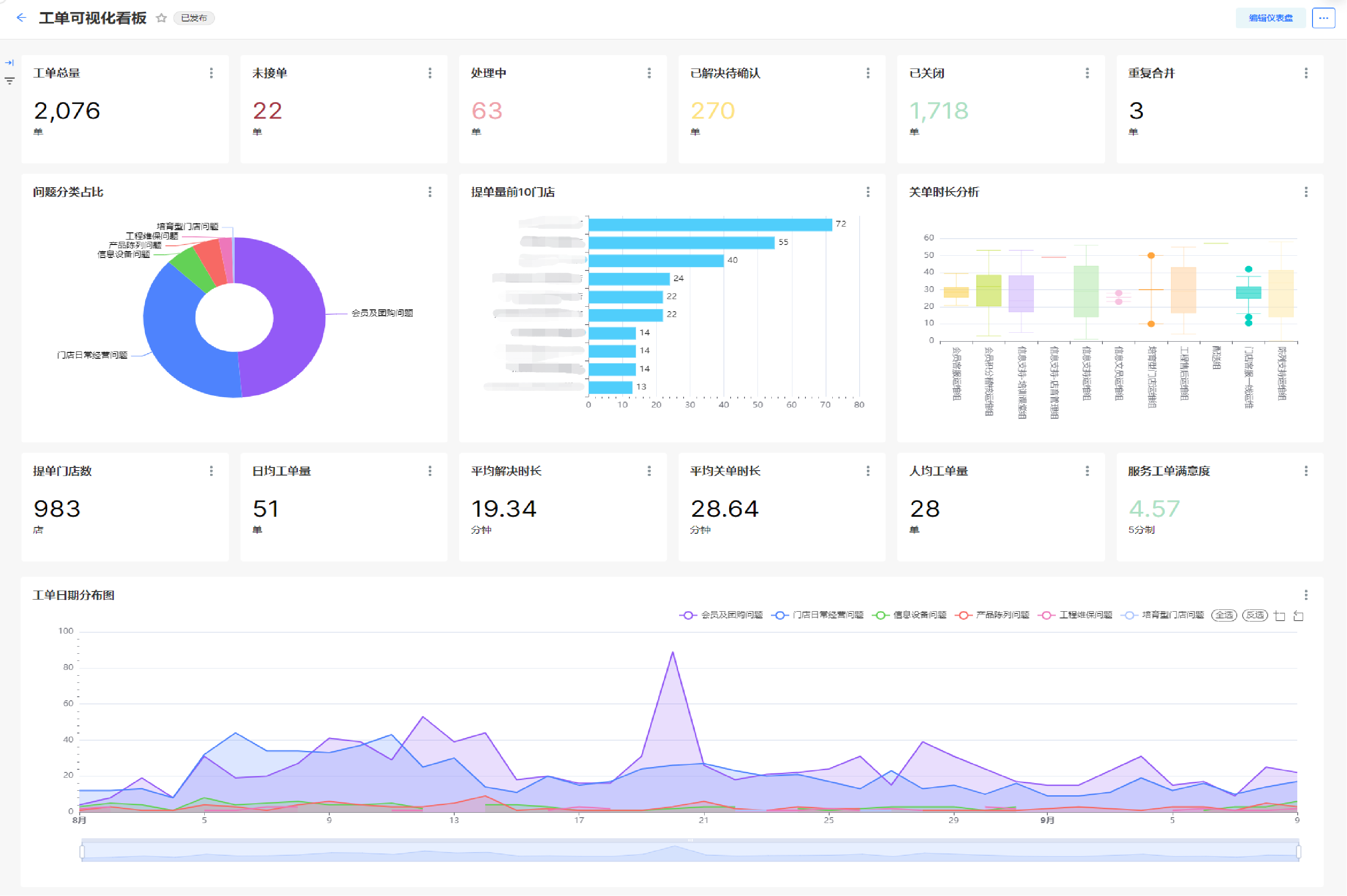The width and height of the screenshot is (1347, 896).
Task: Star the 工单可视化看板 dashboard as favorite
Action: pos(161,18)
